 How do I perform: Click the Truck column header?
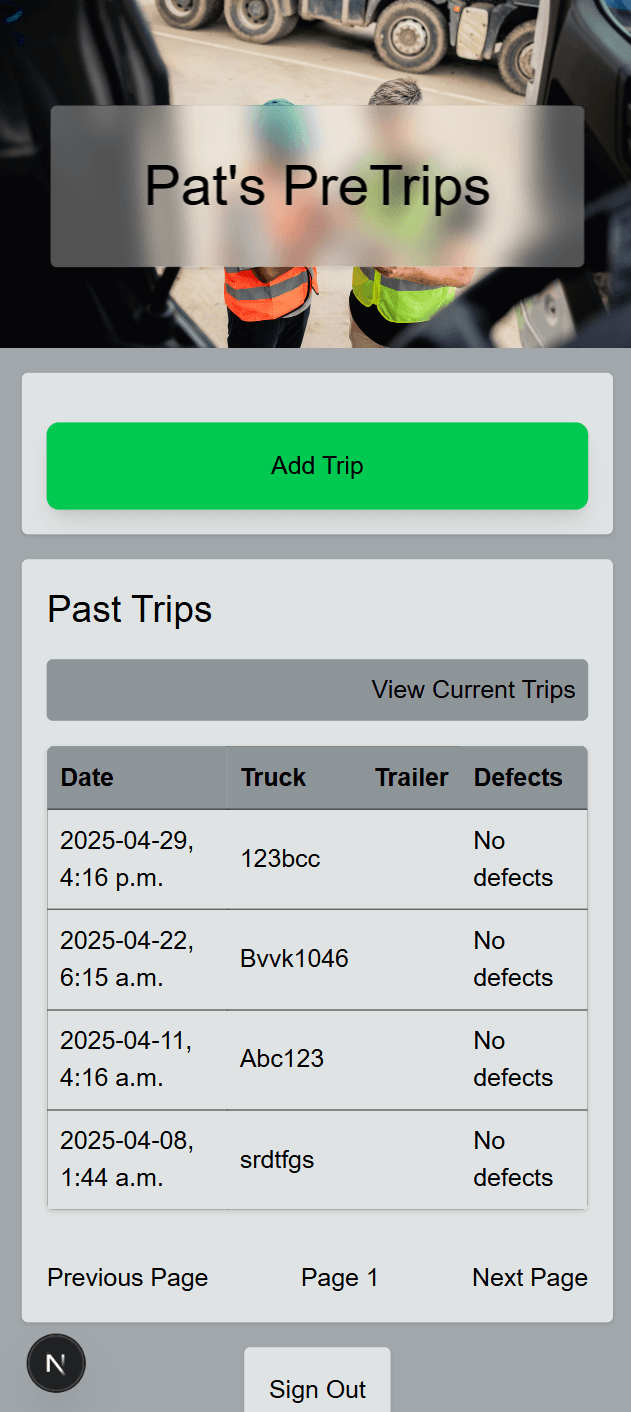click(x=273, y=778)
